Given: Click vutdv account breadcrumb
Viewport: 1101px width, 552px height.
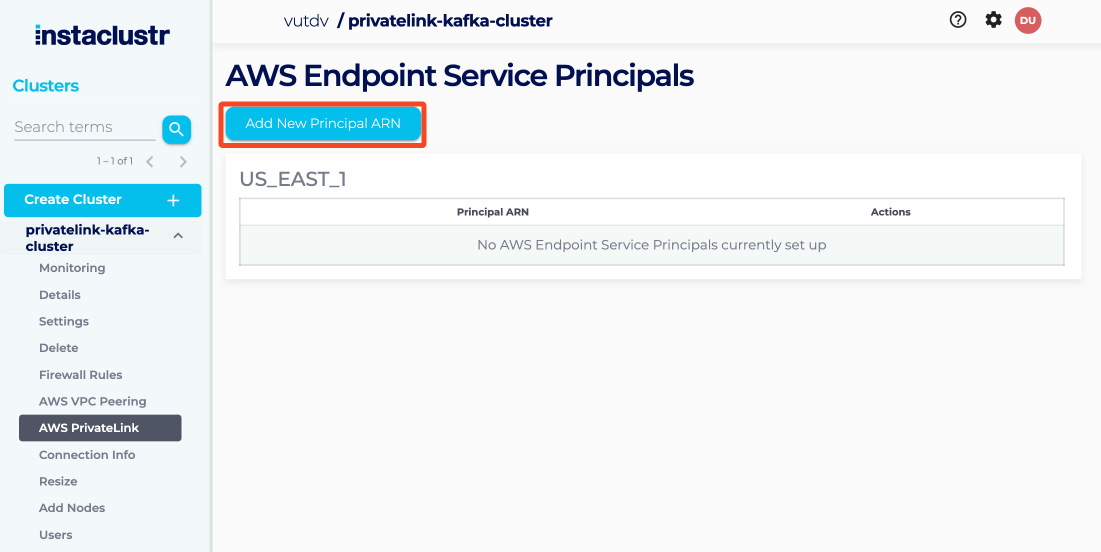Looking at the screenshot, I should point(307,20).
